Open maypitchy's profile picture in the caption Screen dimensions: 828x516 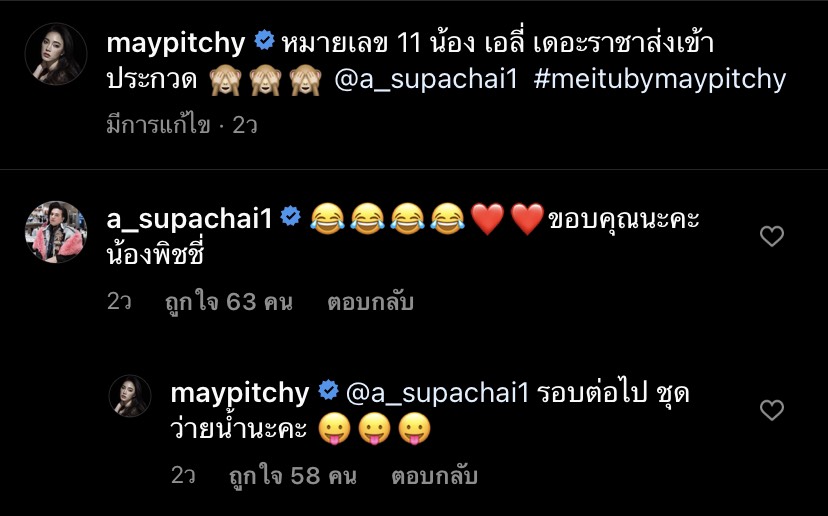(x=56, y=54)
